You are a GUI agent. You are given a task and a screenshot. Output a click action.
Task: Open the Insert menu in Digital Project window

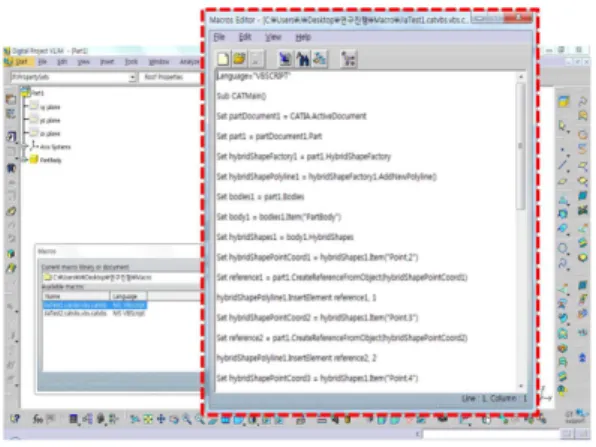point(107,62)
